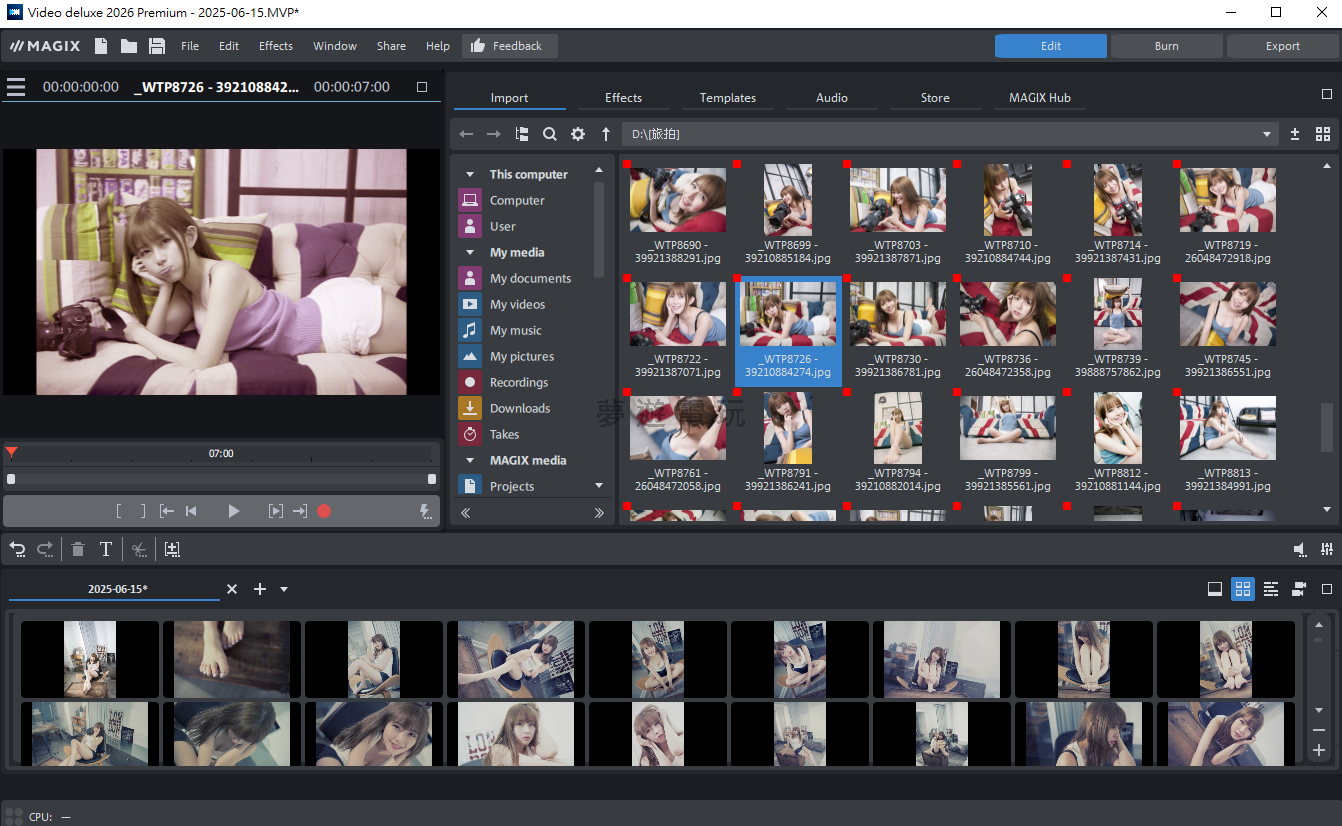Open media pool options gear icon
Screen dimensions: 1342x826
pyautogui.click(x=578, y=134)
